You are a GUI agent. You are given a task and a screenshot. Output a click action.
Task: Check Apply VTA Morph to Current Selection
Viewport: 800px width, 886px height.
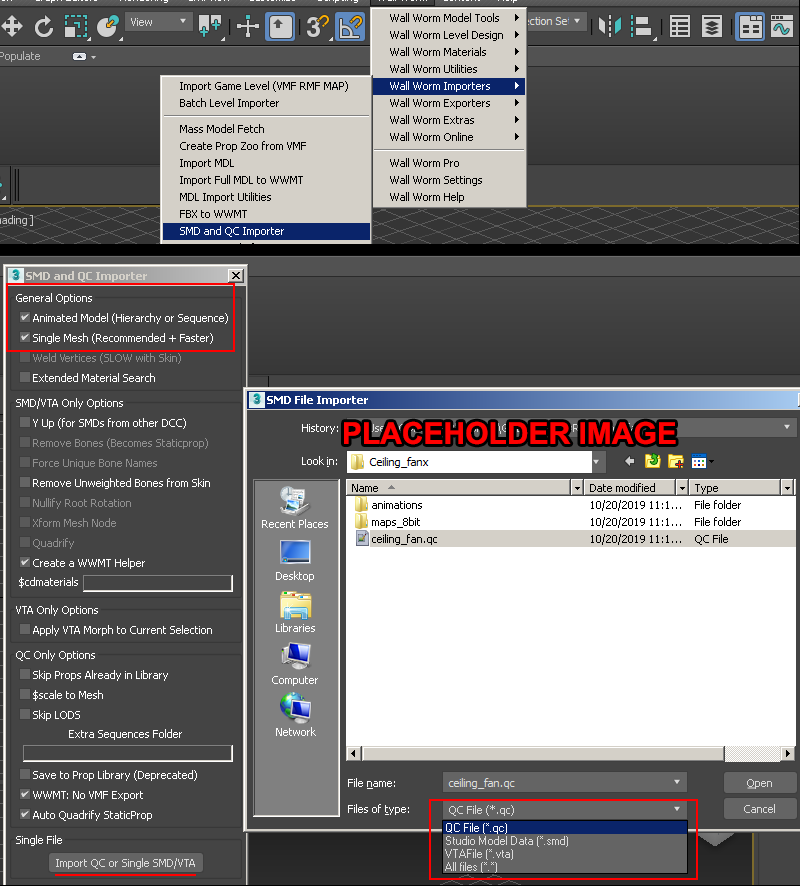tap(25, 629)
